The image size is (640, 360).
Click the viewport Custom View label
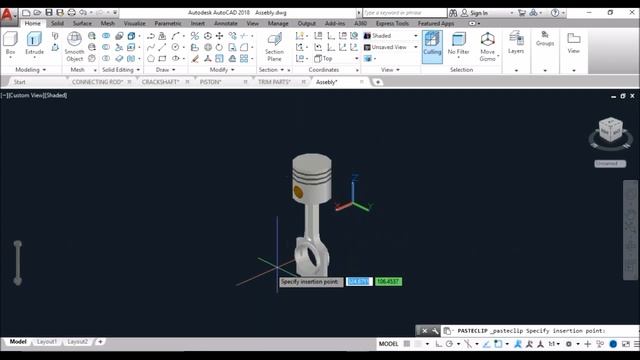pos(26,95)
